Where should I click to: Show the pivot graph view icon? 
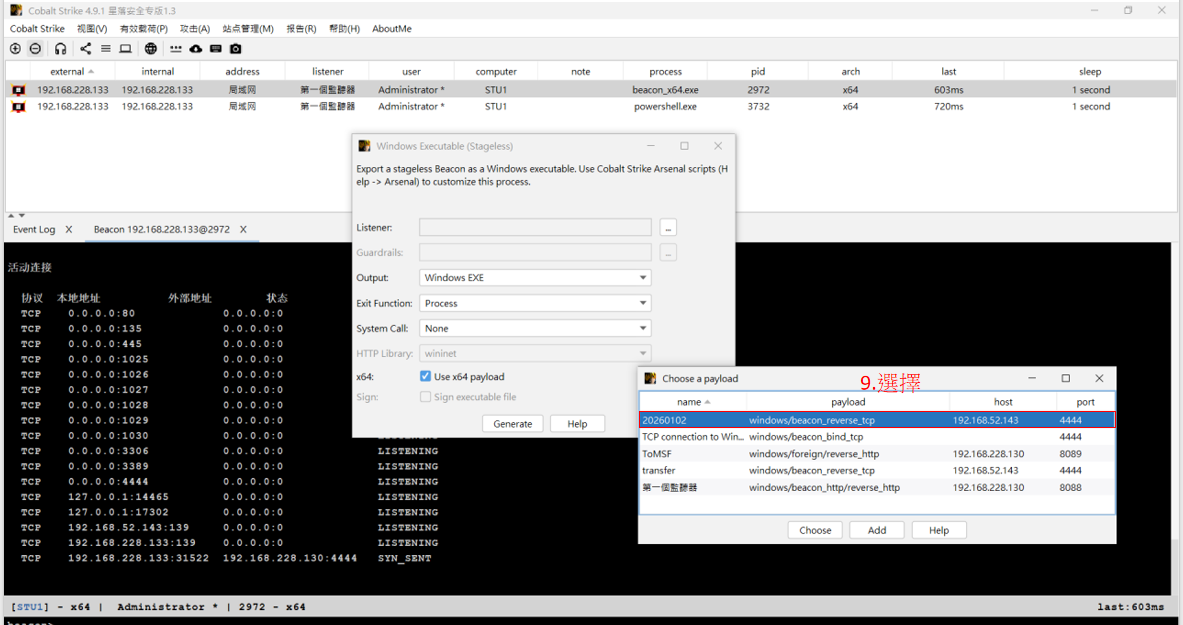coord(85,48)
